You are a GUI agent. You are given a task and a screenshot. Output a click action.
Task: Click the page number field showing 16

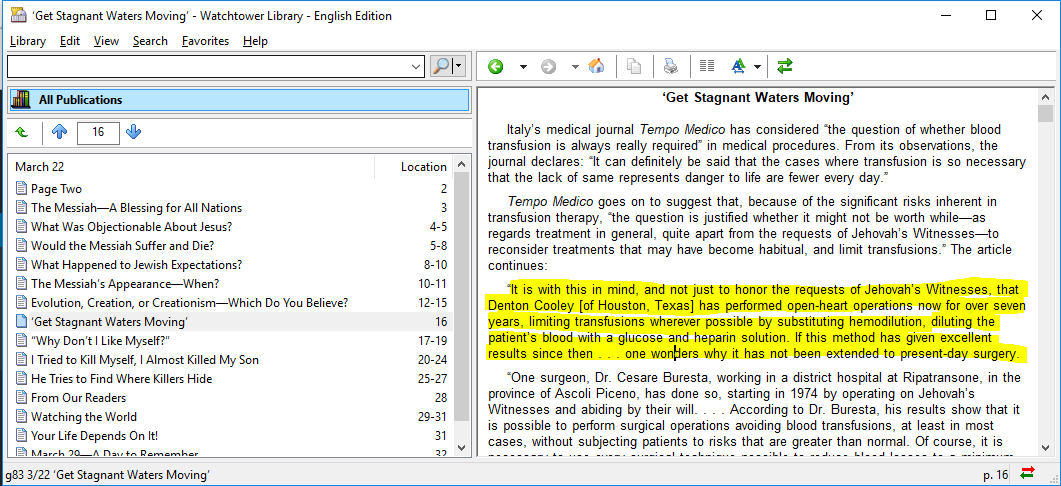(97, 132)
